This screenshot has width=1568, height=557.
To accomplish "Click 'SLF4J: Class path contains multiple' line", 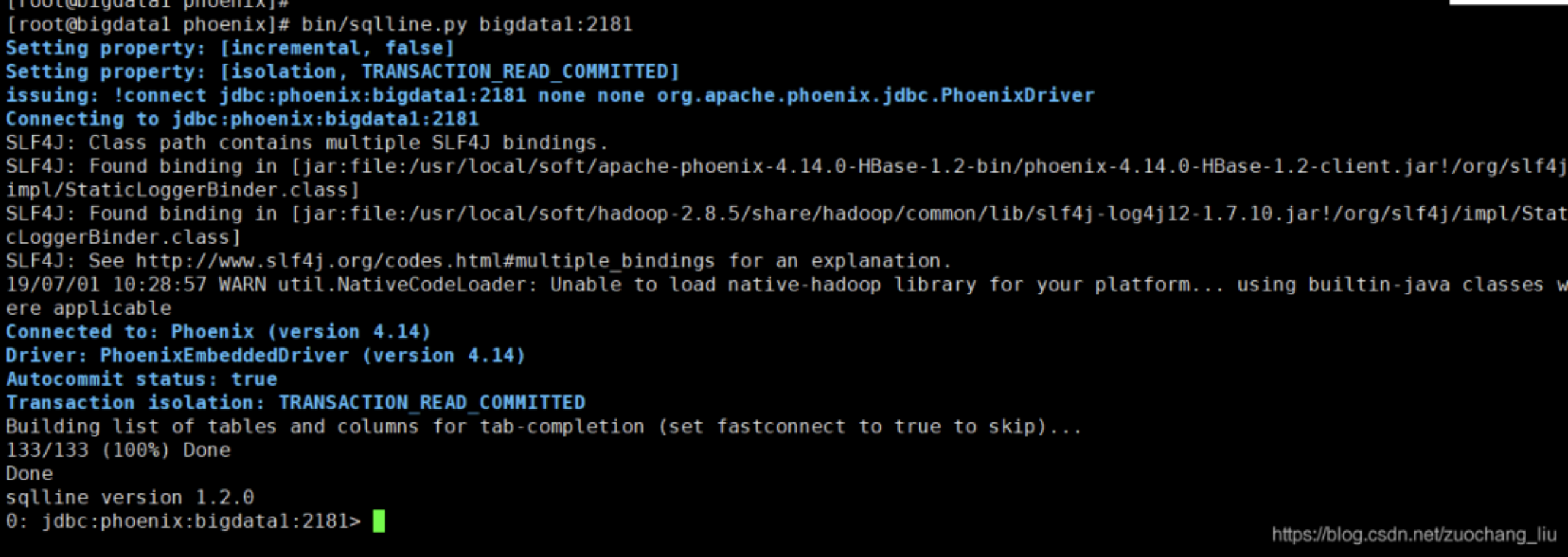I will 307,143.
